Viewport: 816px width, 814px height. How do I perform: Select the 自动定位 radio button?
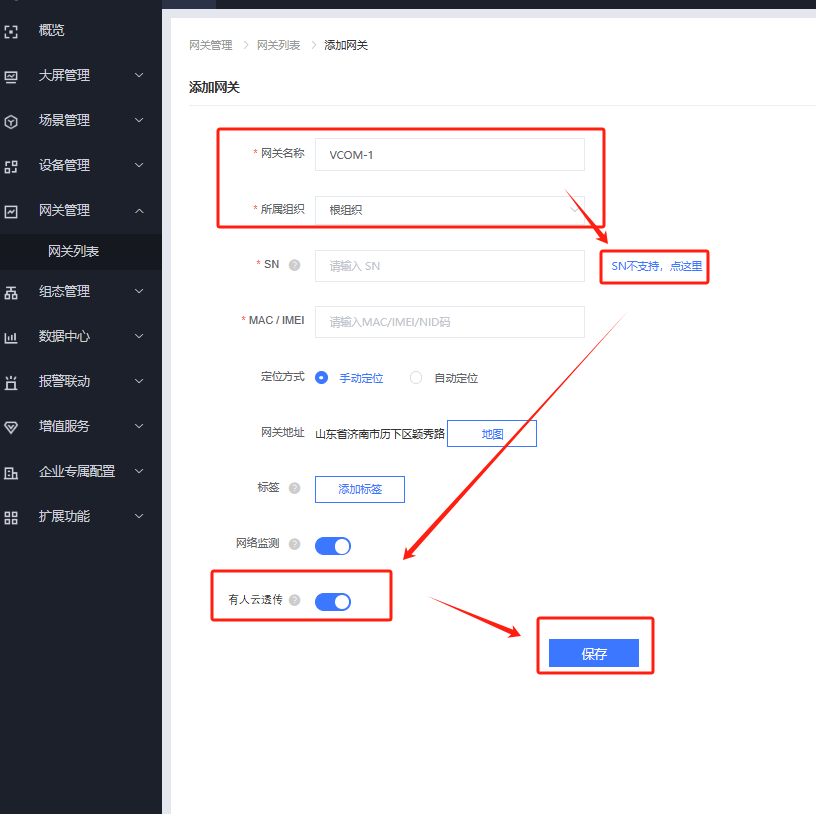coord(416,378)
